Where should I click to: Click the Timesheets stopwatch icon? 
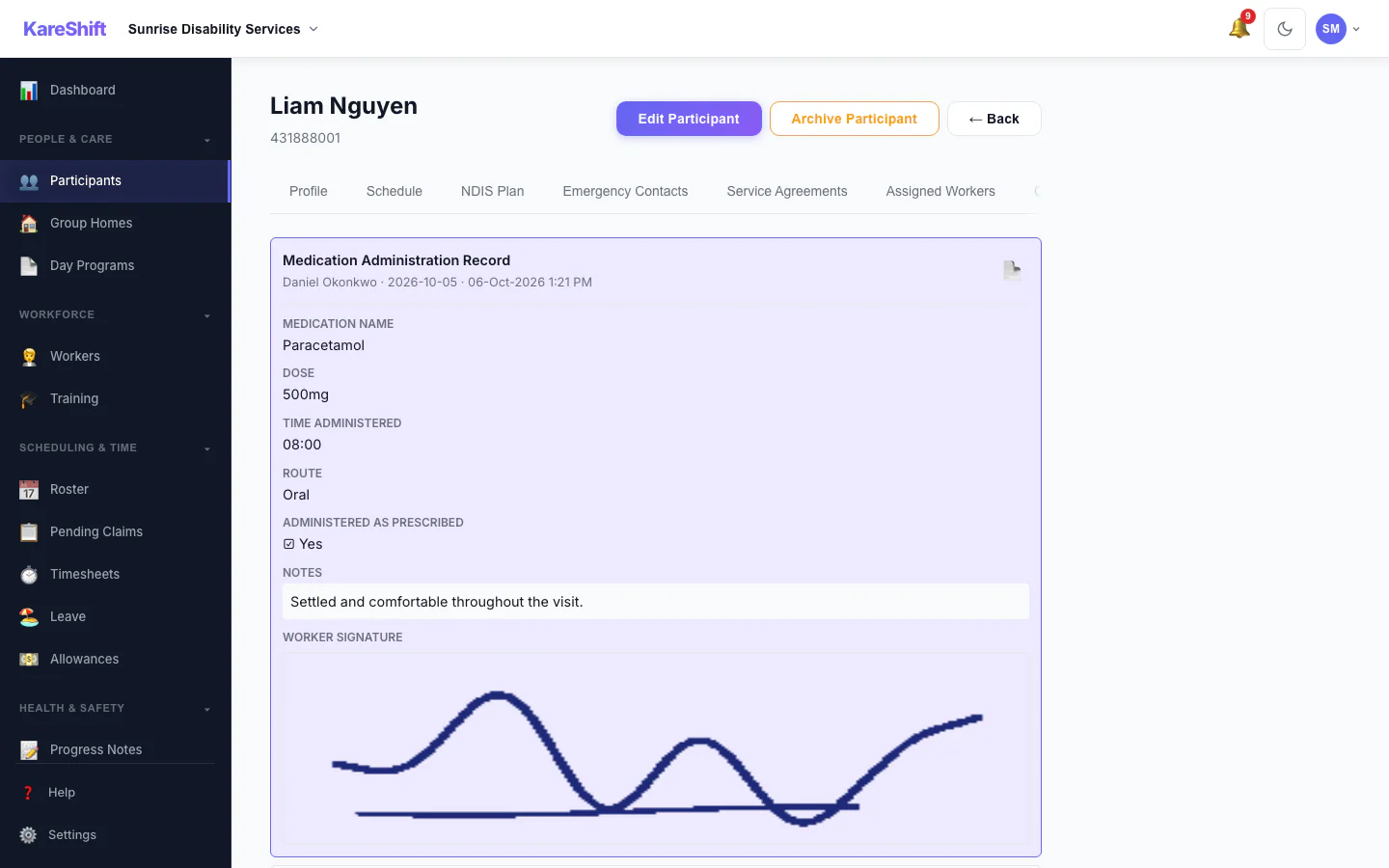coord(29,574)
